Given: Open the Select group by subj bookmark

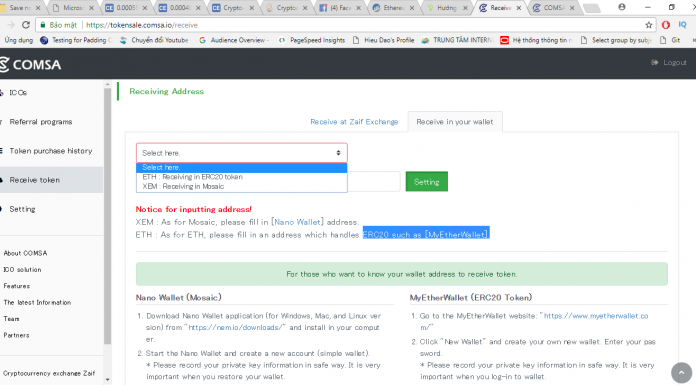Looking at the screenshot, I should 616,40.
